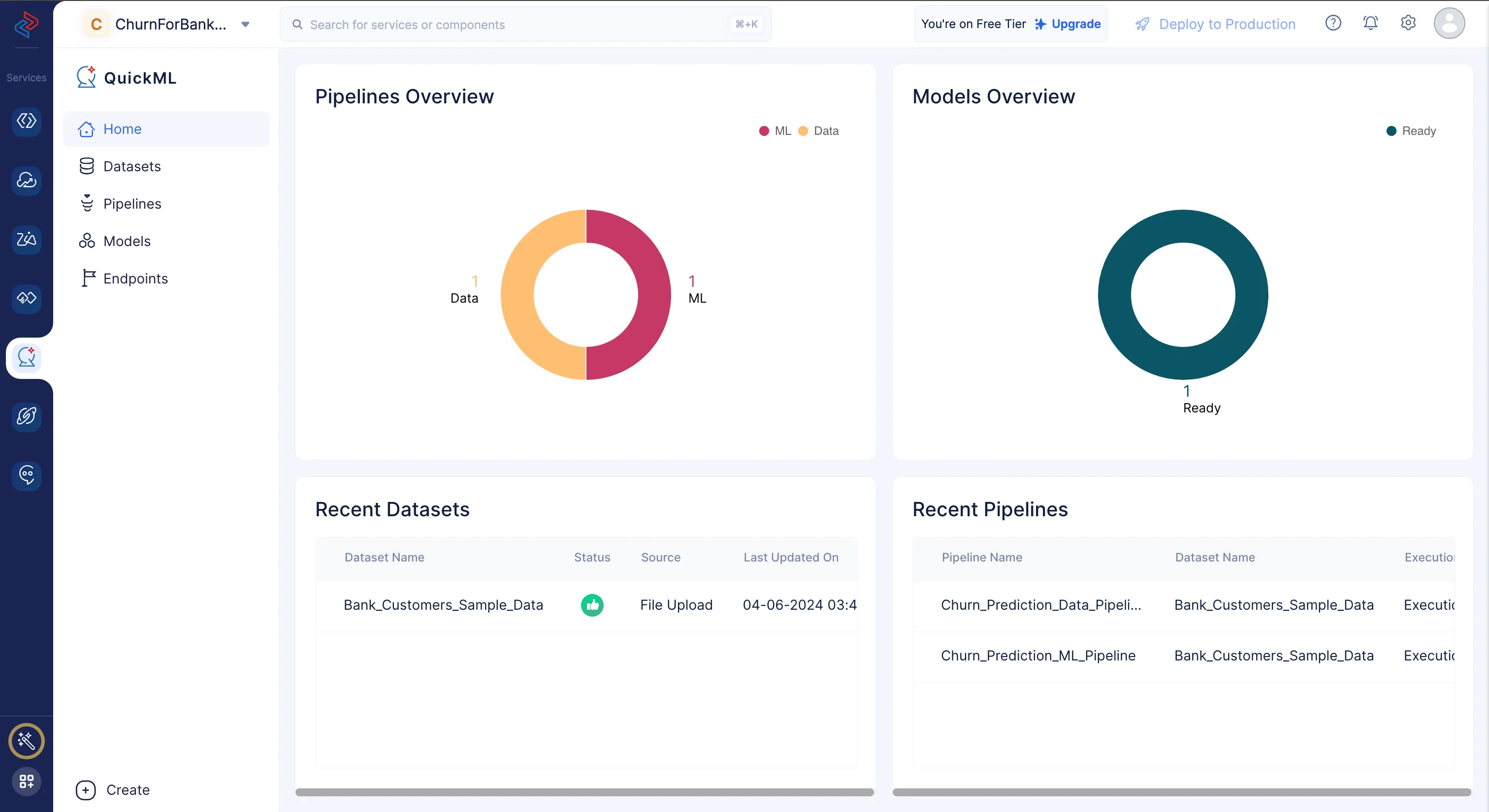Expand the ChurnForBank project dropdown
This screenshot has width=1489, height=812.
245,24
